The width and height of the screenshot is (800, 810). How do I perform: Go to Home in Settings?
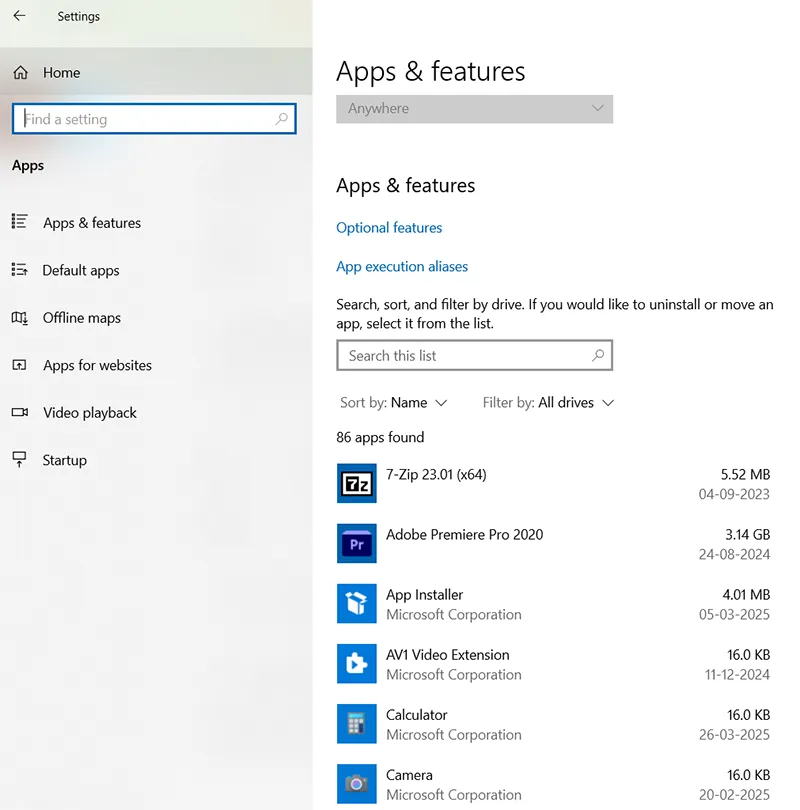tap(61, 72)
